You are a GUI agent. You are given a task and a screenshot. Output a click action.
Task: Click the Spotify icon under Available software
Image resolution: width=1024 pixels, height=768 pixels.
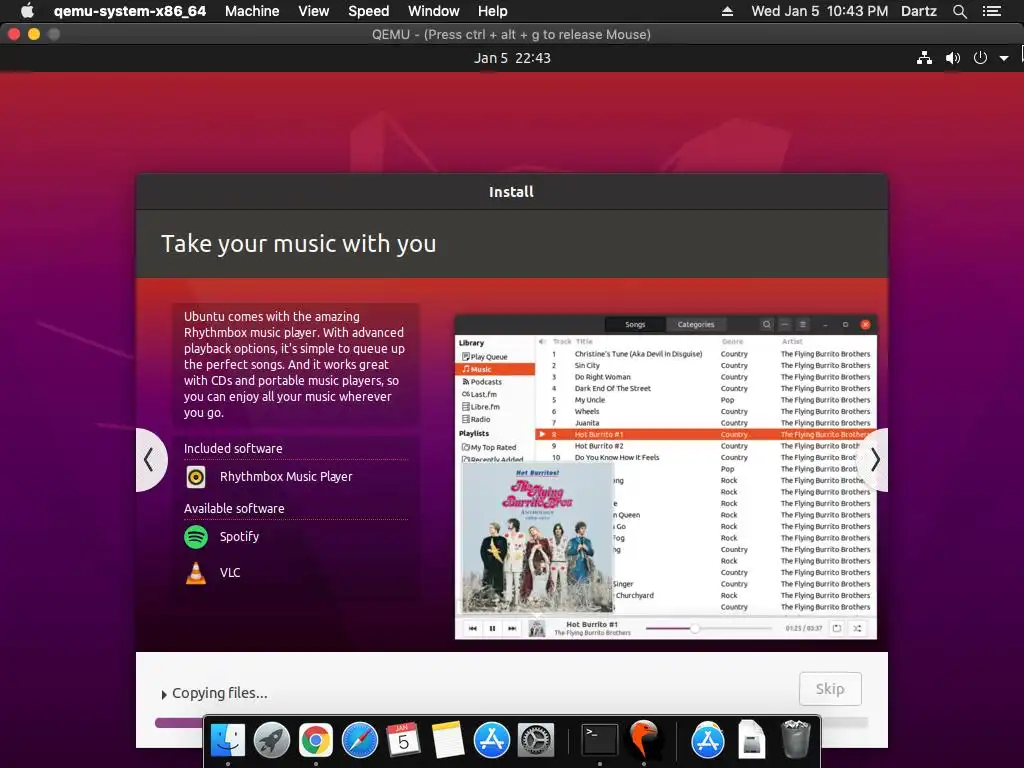[195, 537]
